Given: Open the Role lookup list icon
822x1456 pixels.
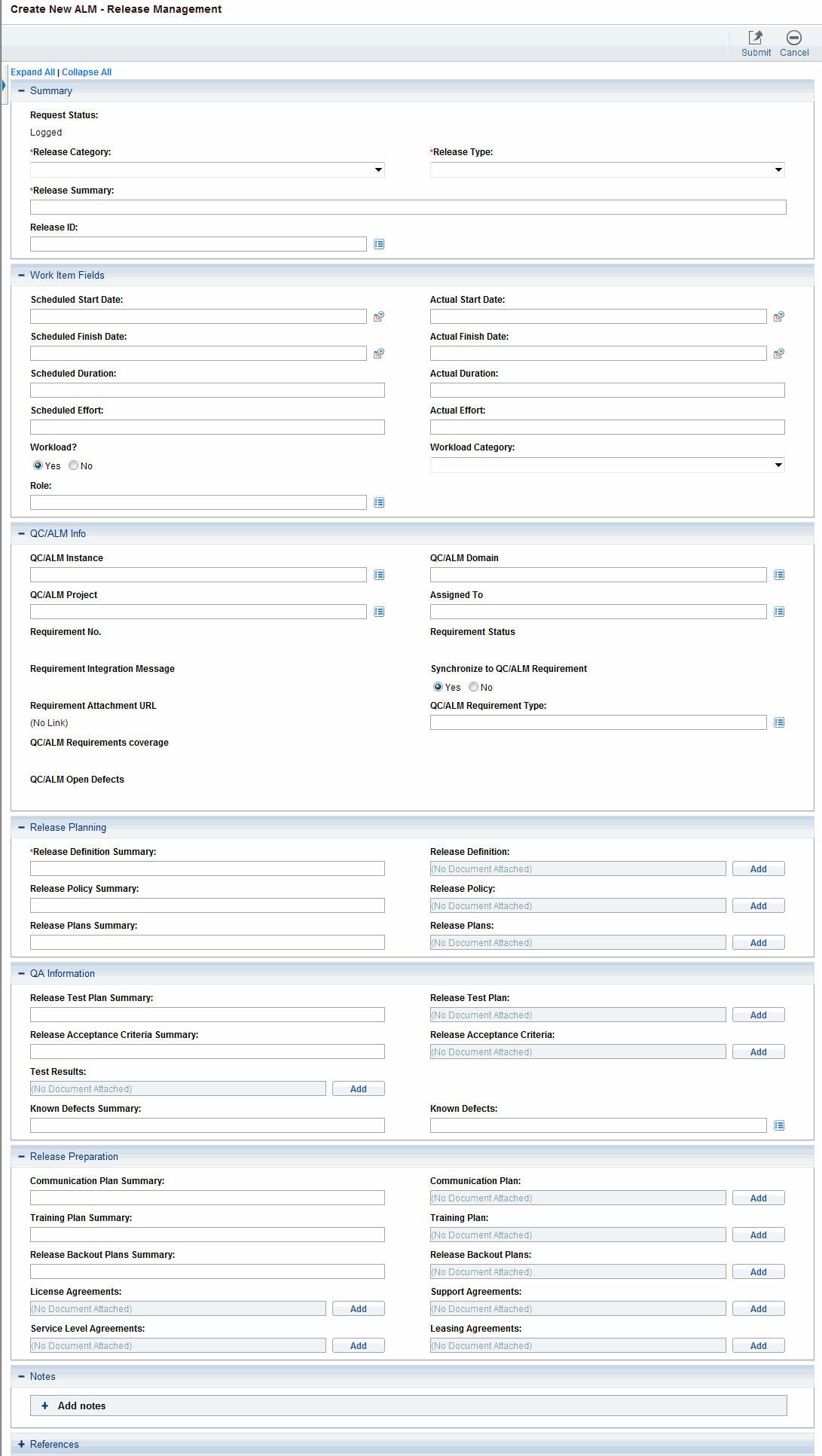Looking at the screenshot, I should pyautogui.click(x=379, y=502).
